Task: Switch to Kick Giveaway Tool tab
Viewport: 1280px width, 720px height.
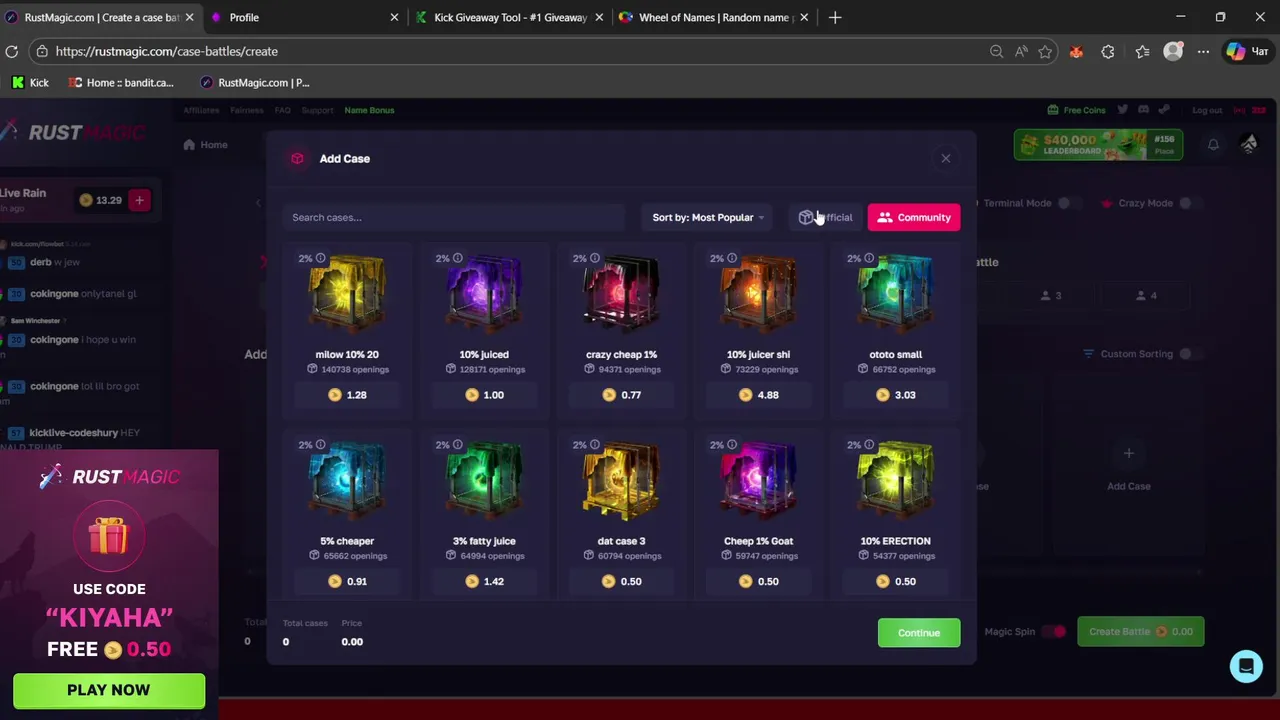Action: pyautogui.click(x=508, y=17)
